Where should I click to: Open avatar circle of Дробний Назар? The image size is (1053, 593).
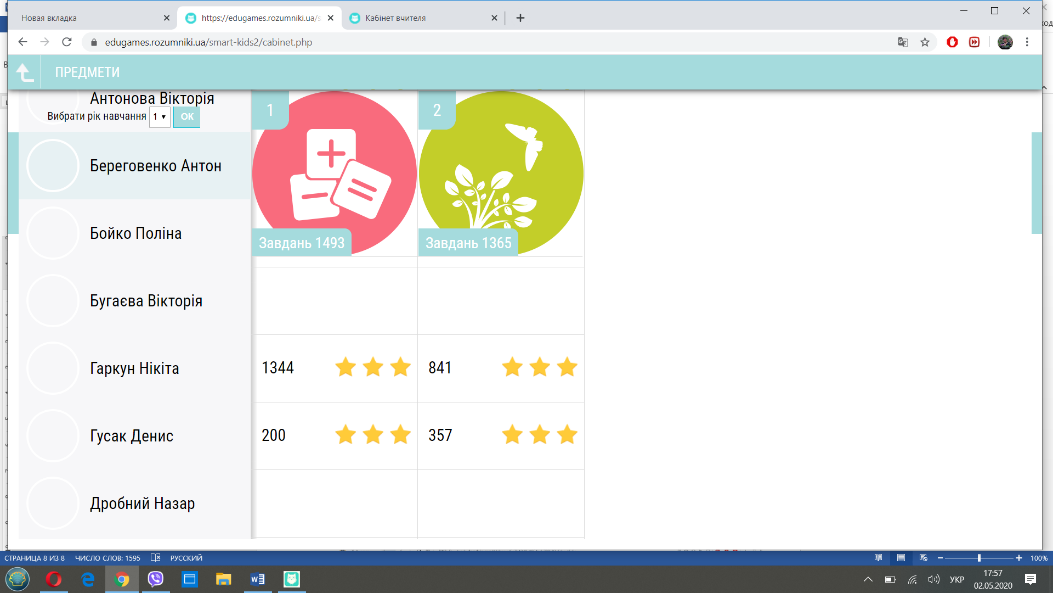(52, 504)
